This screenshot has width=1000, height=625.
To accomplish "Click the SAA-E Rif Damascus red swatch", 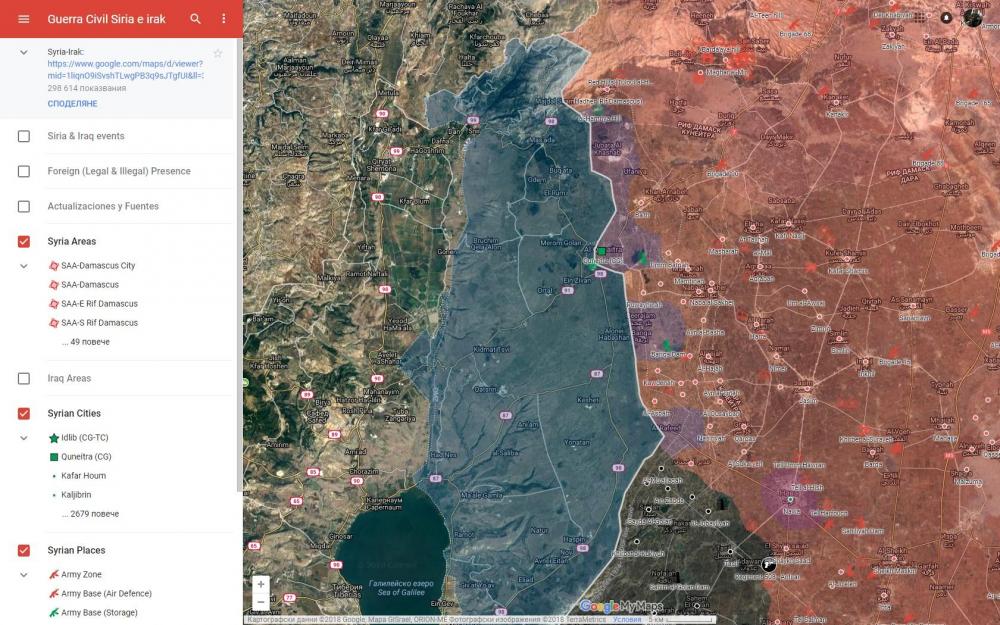I will 54,304.
